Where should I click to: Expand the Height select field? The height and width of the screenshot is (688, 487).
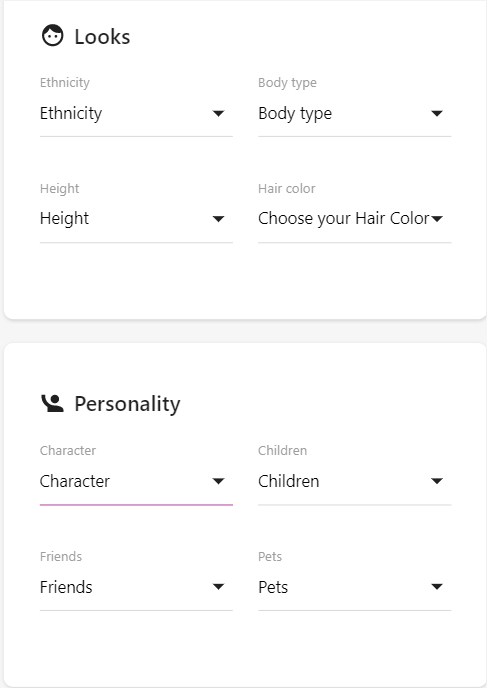pyautogui.click(x=136, y=219)
